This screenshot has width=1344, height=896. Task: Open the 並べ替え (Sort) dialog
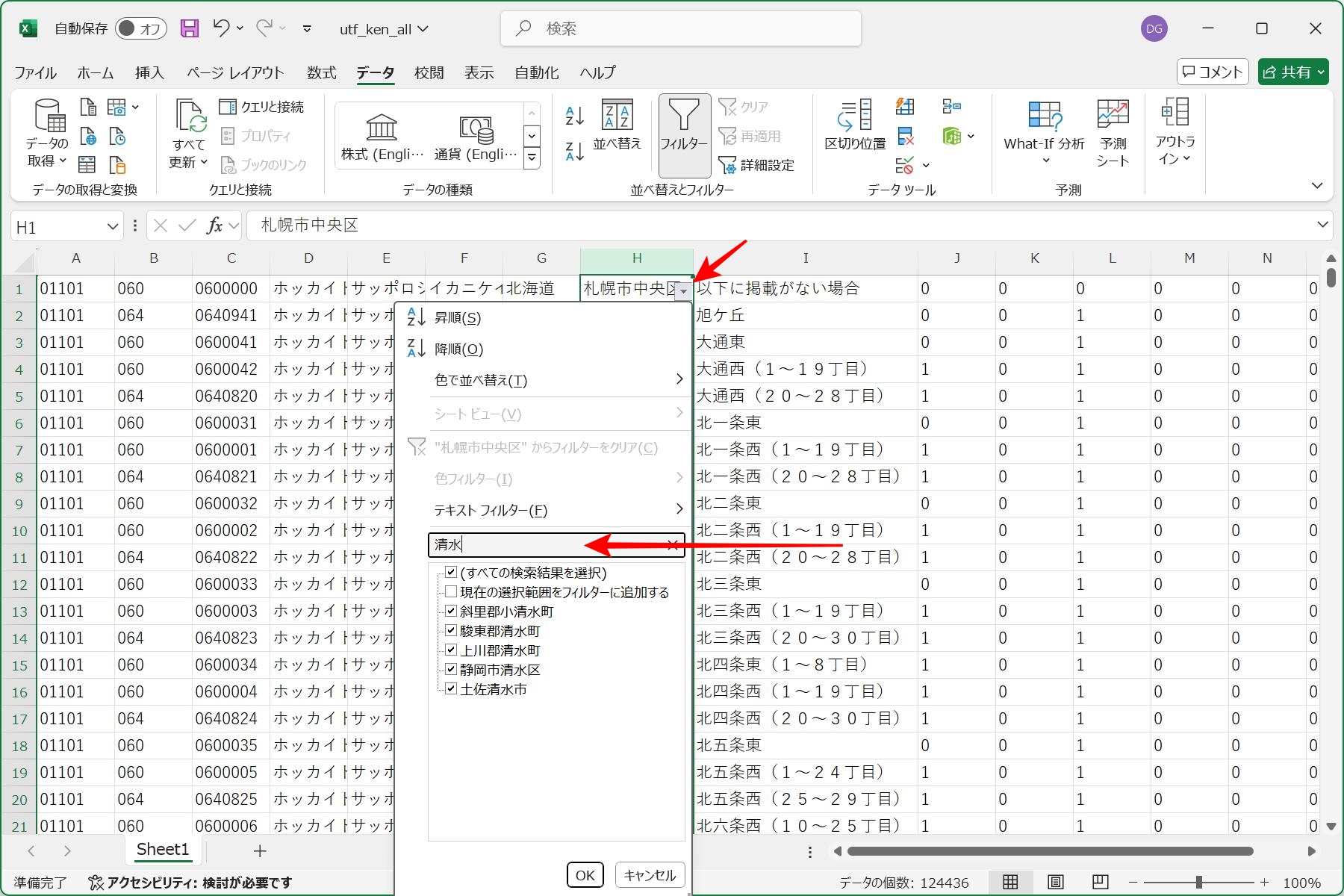tap(617, 125)
